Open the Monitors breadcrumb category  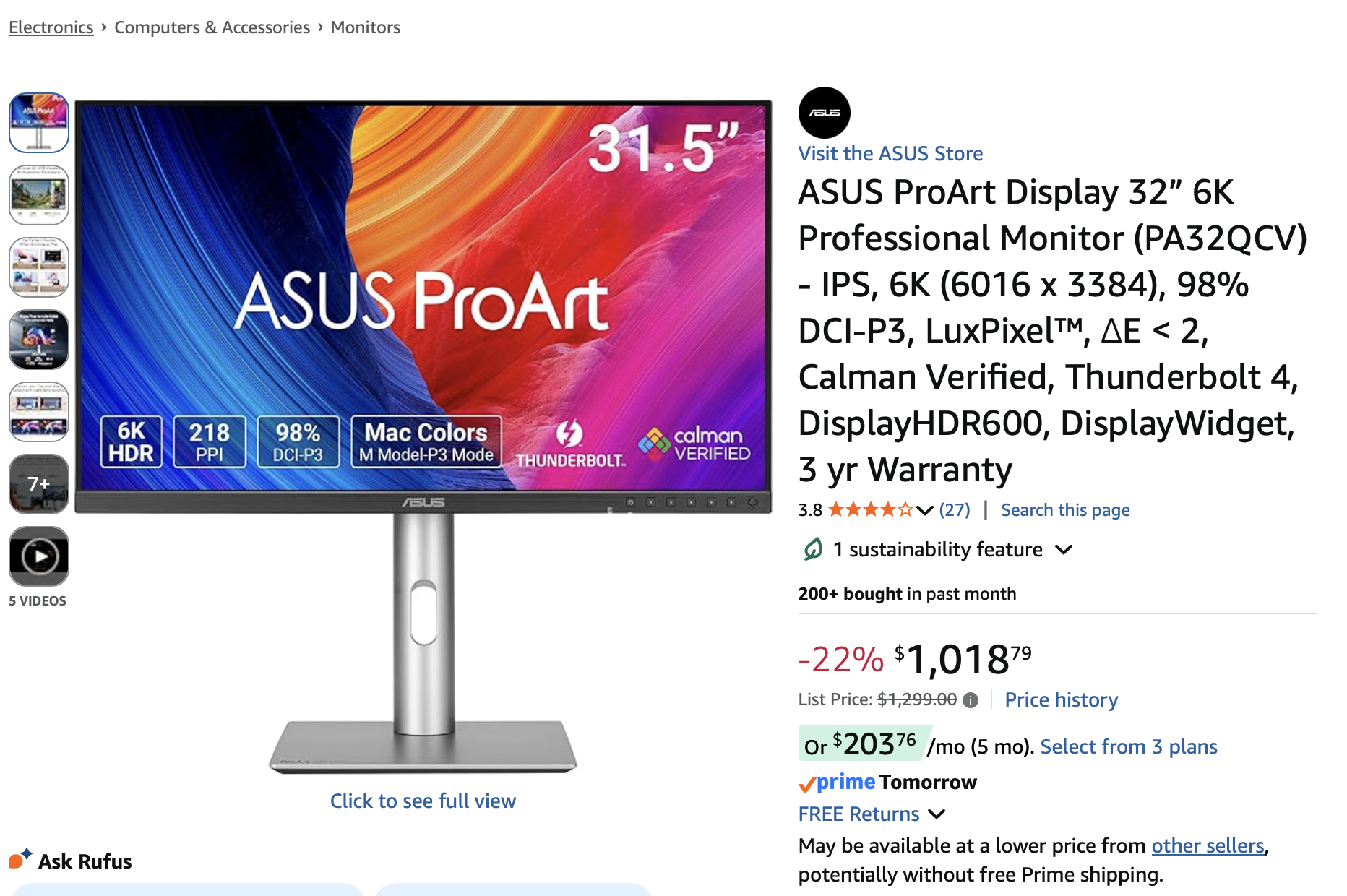pyautogui.click(x=365, y=27)
